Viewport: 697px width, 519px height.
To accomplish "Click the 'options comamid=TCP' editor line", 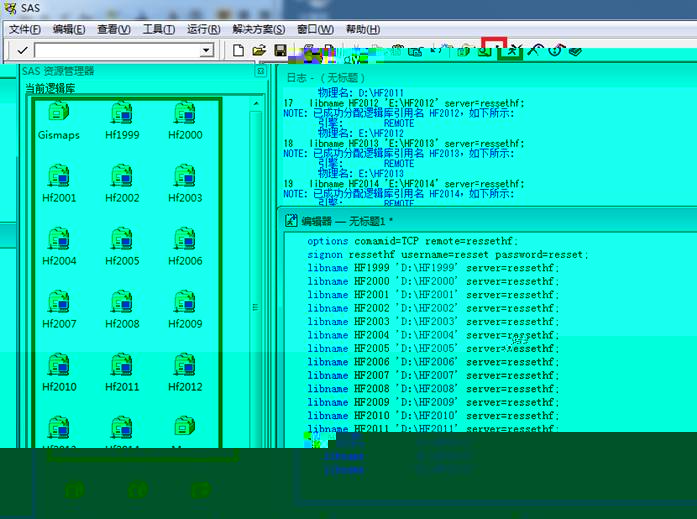I will point(413,241).
